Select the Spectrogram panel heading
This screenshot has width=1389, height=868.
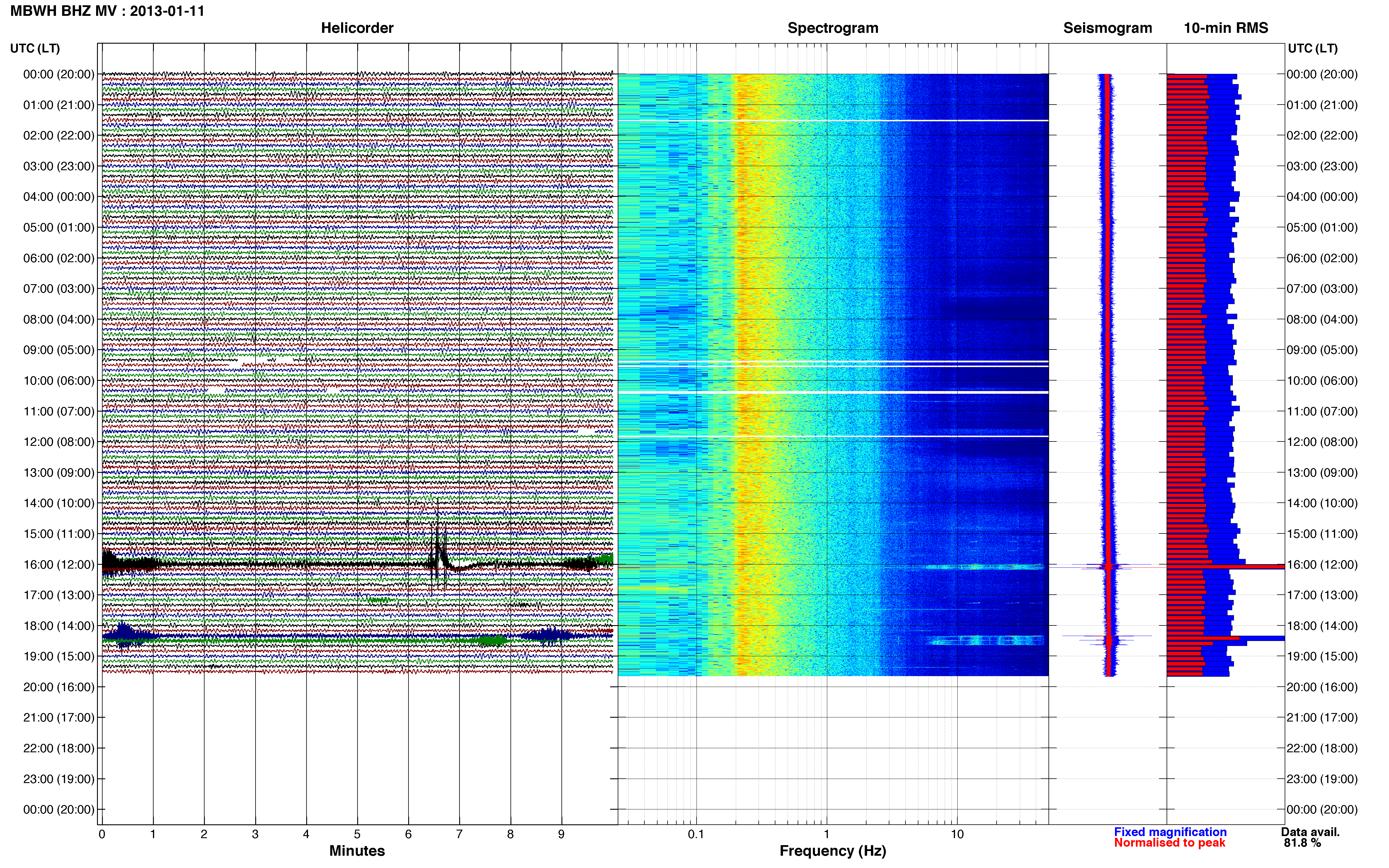click(x=833, y=28)
